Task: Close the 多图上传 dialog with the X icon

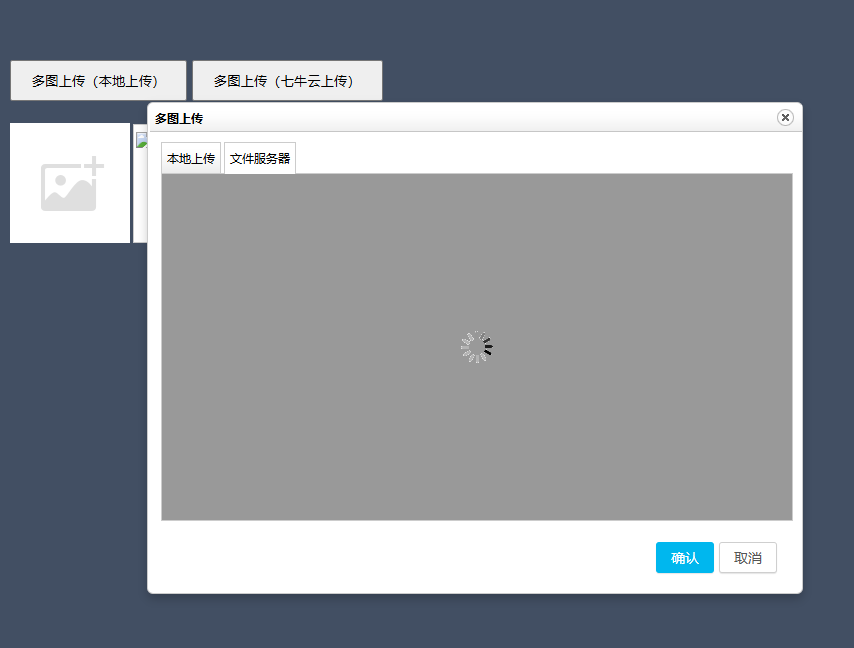Action: tap(785, 118)
